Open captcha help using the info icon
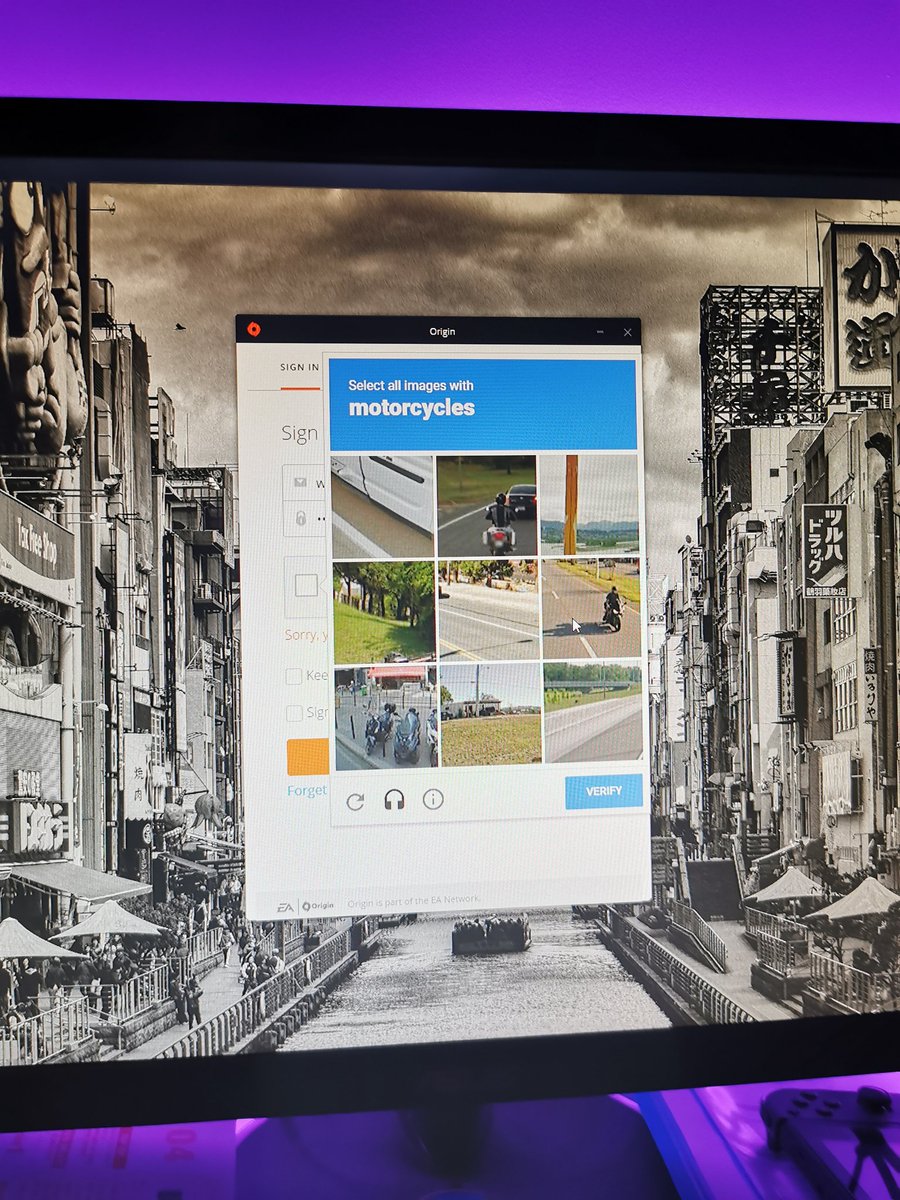Viewport: 900px width, 1200px height. pos(433,799)
